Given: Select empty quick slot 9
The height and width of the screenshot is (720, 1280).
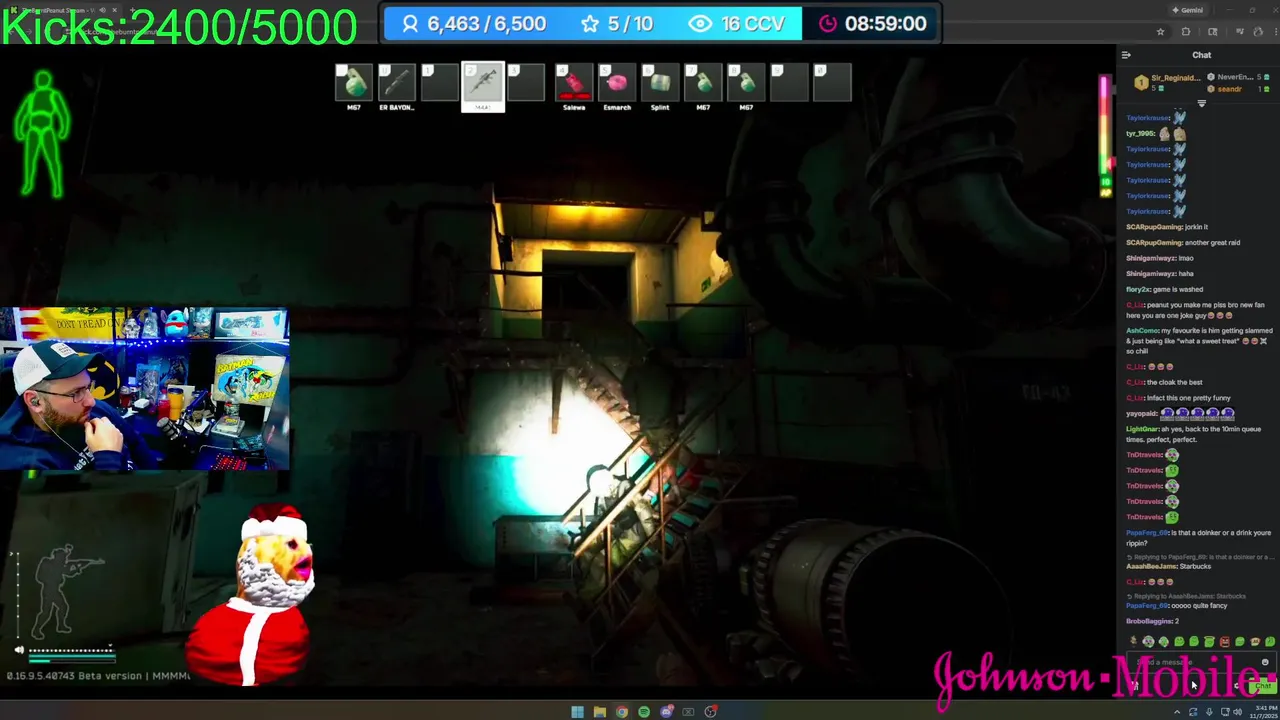Looking at the screenshot, I should 789,83.
